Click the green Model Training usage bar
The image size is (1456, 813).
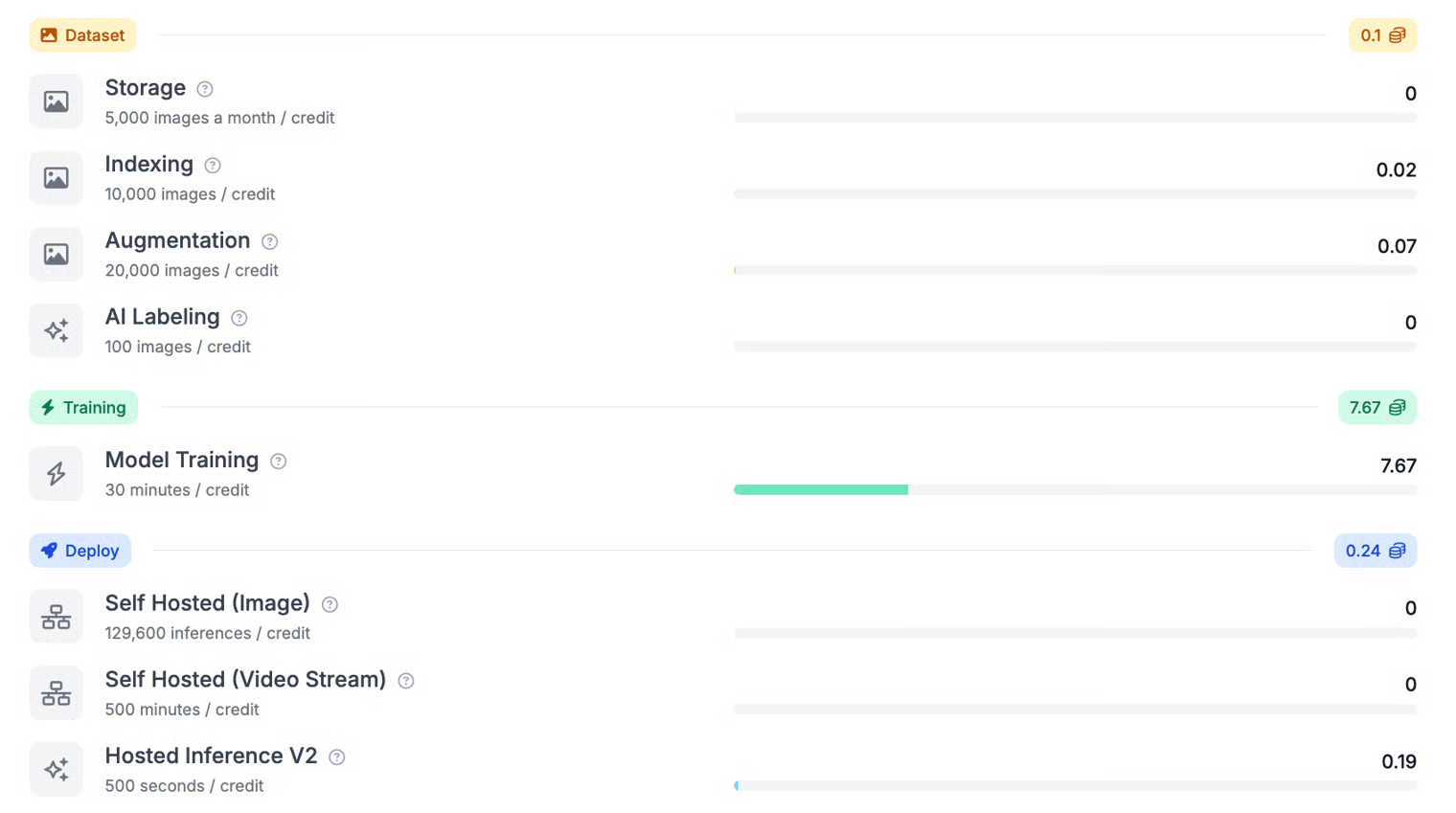coord(821,490)
